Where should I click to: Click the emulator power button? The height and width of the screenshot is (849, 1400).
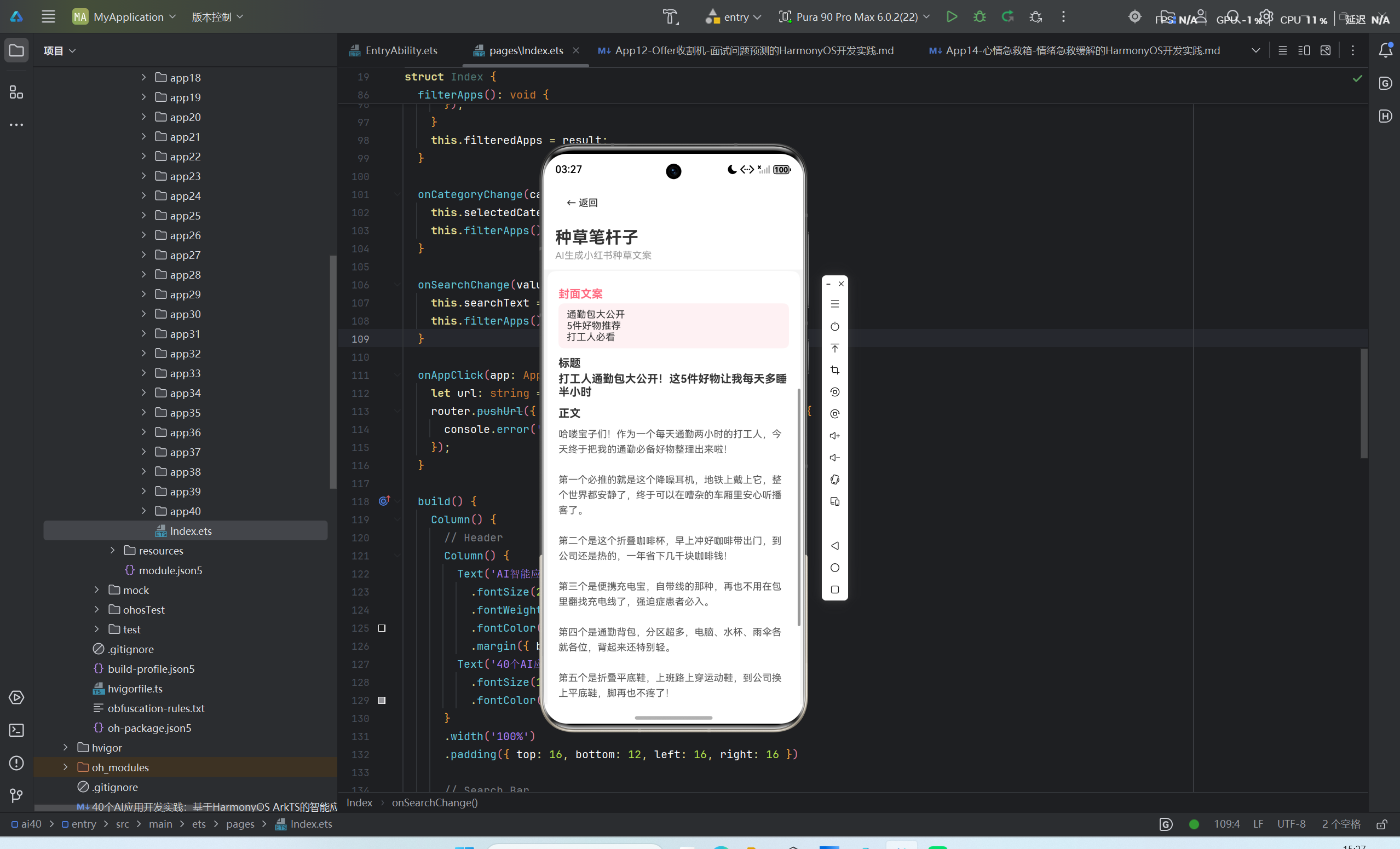coord(834,327)
